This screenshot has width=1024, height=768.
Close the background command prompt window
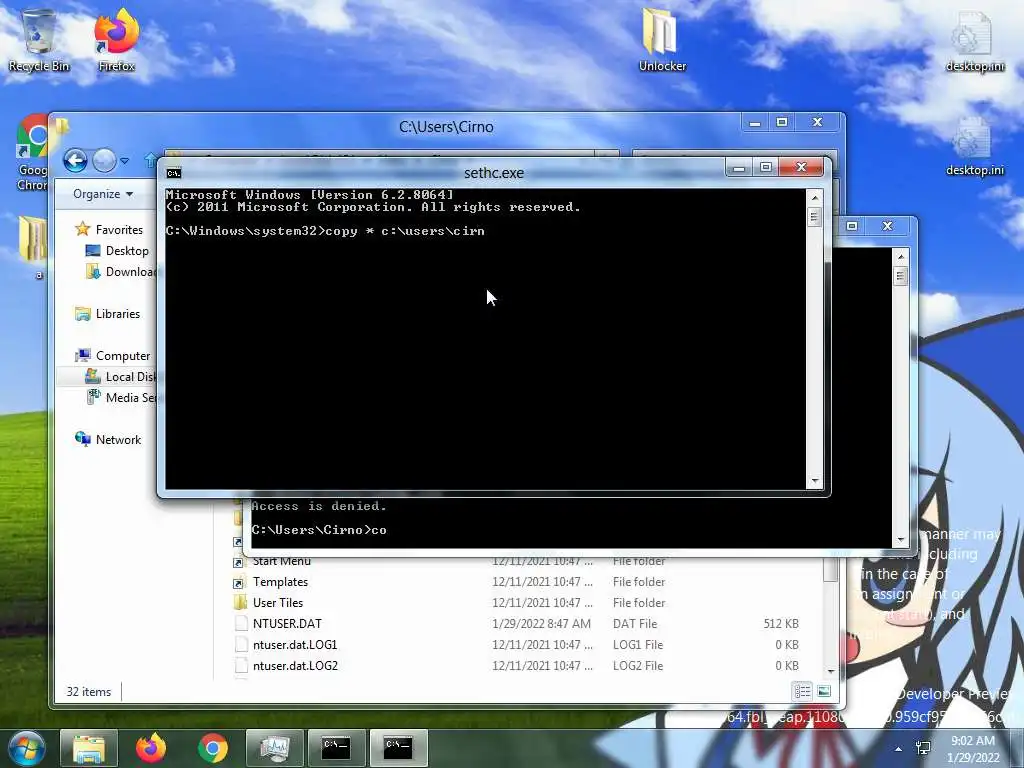coord(887,226)
